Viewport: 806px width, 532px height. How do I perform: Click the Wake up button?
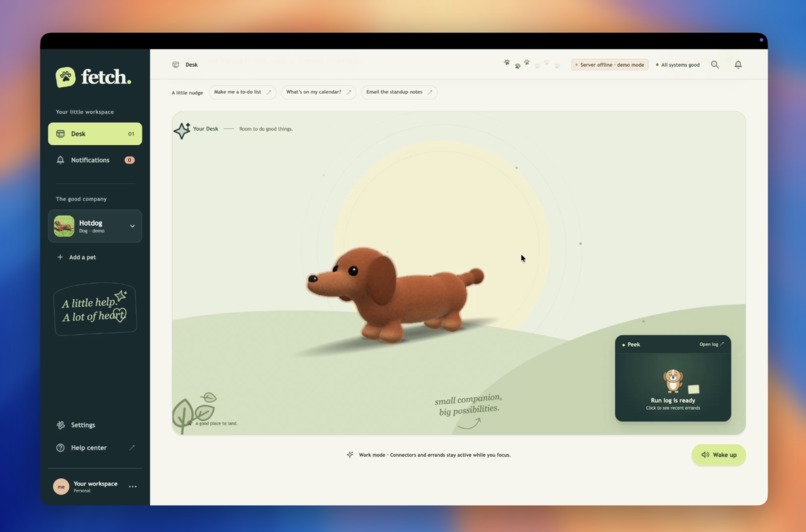(719, 455)
